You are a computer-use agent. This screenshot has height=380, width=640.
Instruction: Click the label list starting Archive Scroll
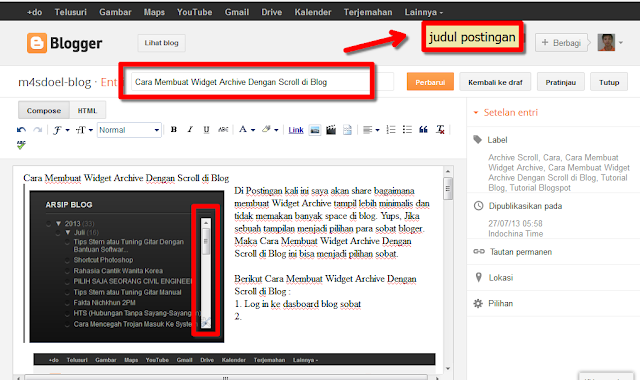(x=559, y=173)
